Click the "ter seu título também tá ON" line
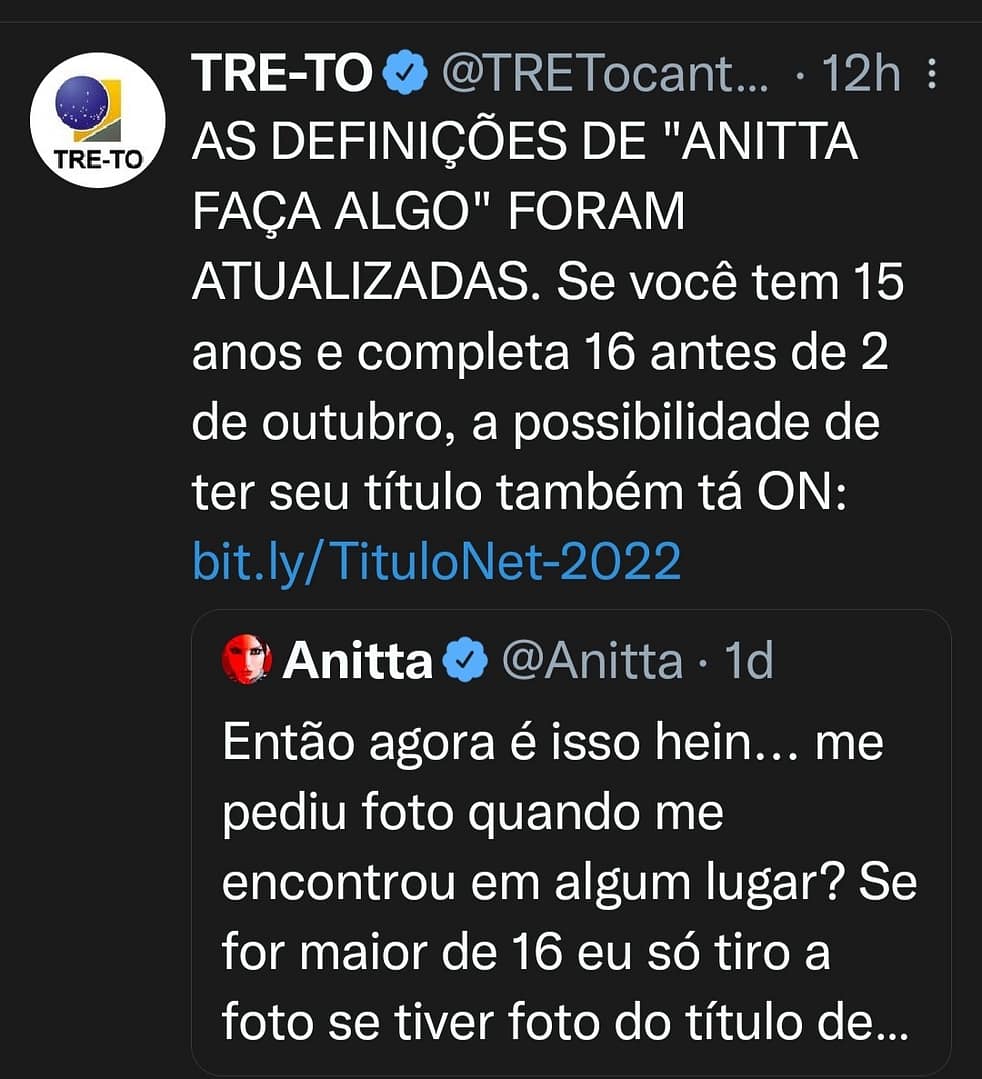Viewport: 982px width, 1079px height. (519, 493)
